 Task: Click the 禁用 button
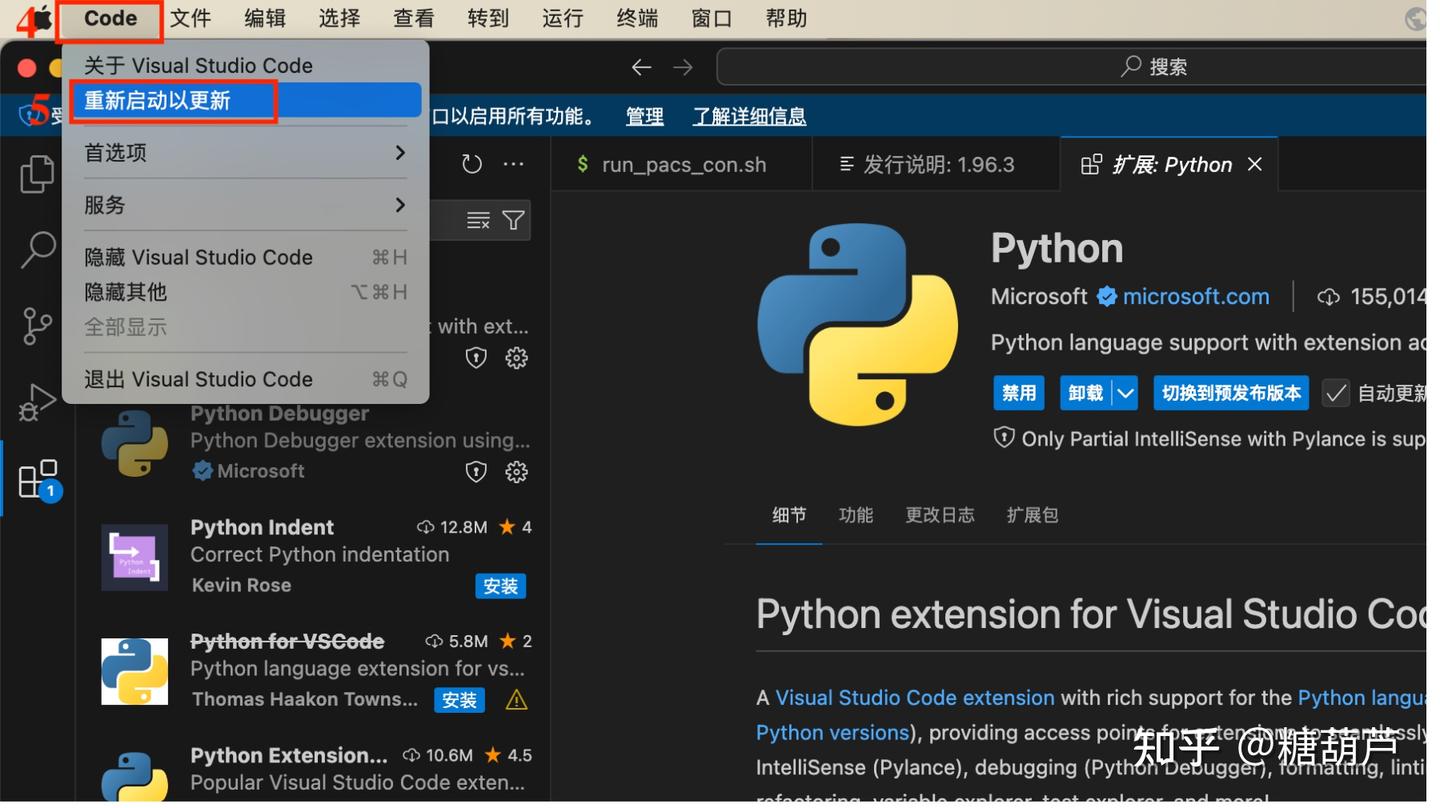[1019, 393]
